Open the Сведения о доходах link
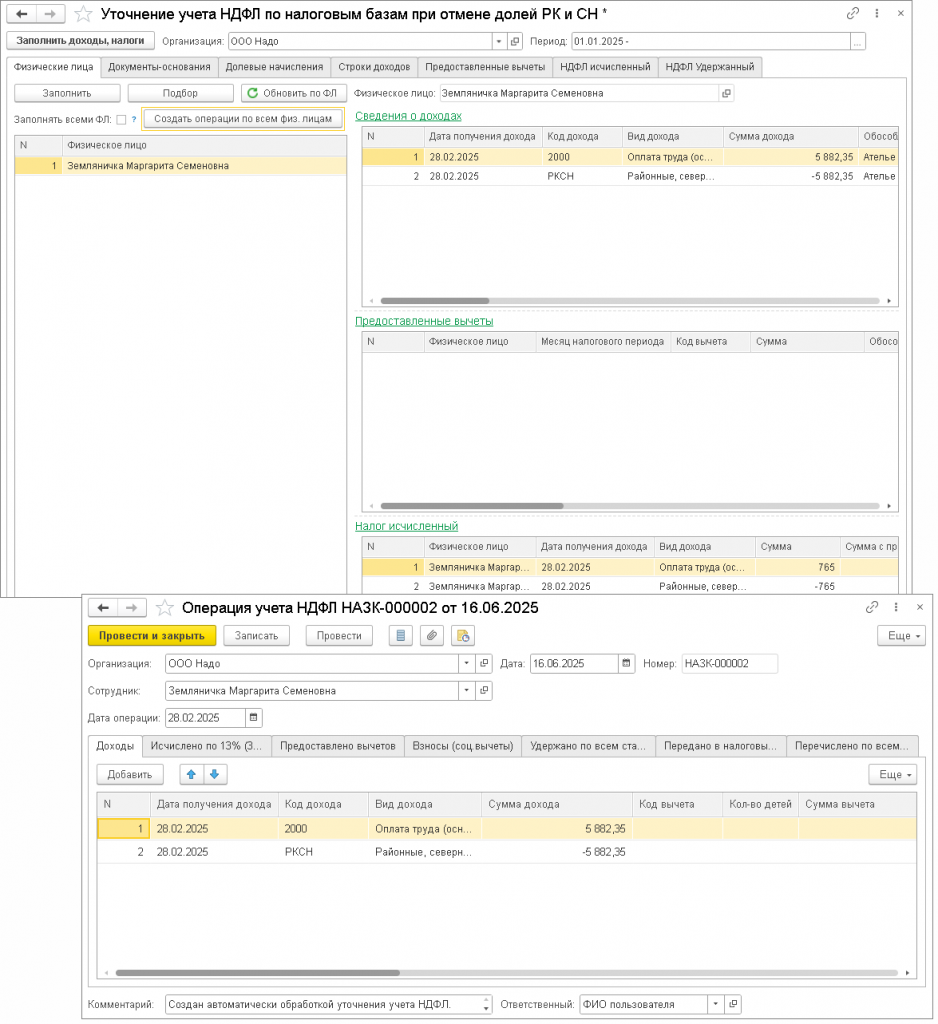 pyautogui.click(x=408, y=116)
